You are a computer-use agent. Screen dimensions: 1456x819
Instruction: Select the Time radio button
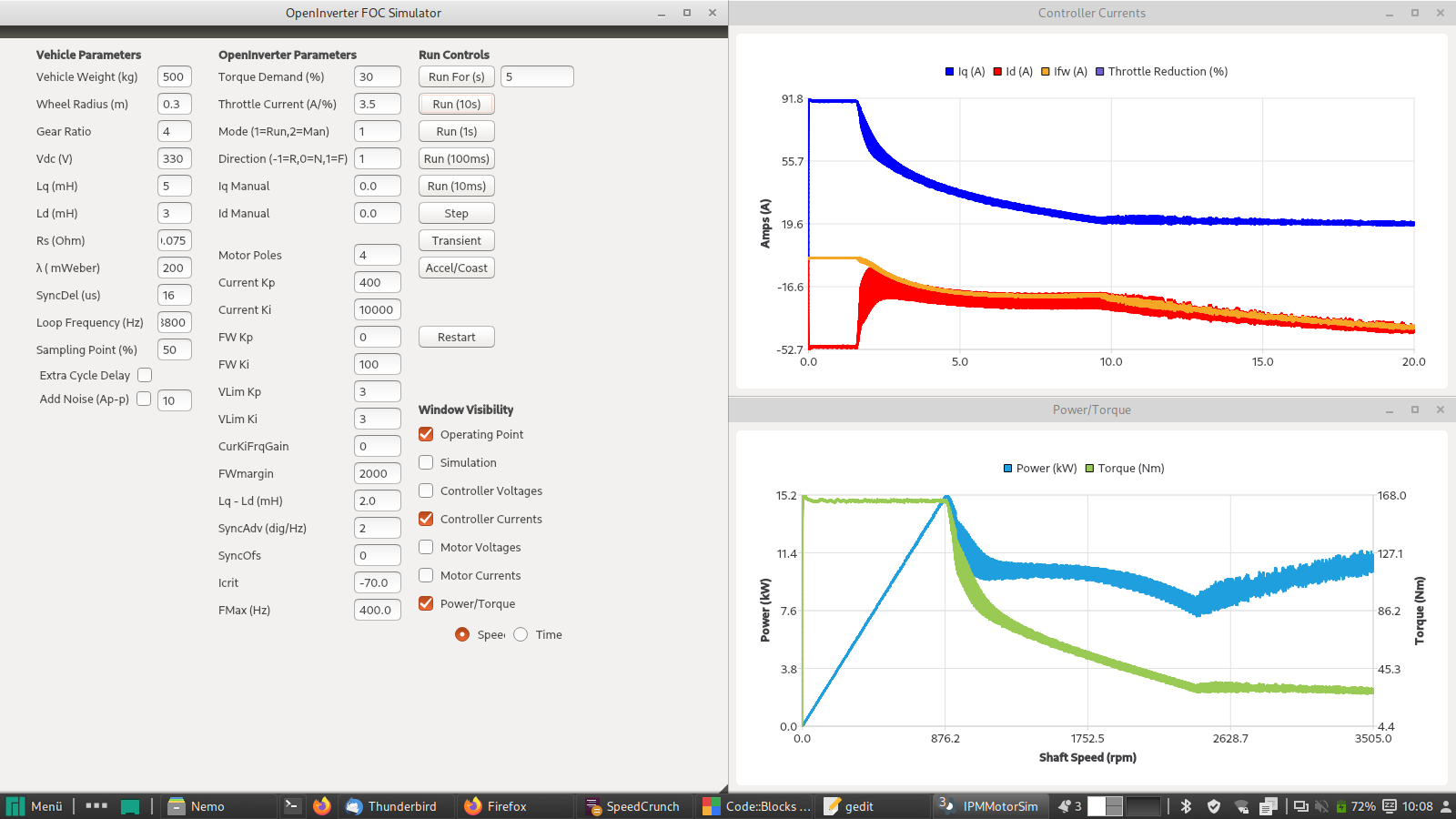coord(521,634)
